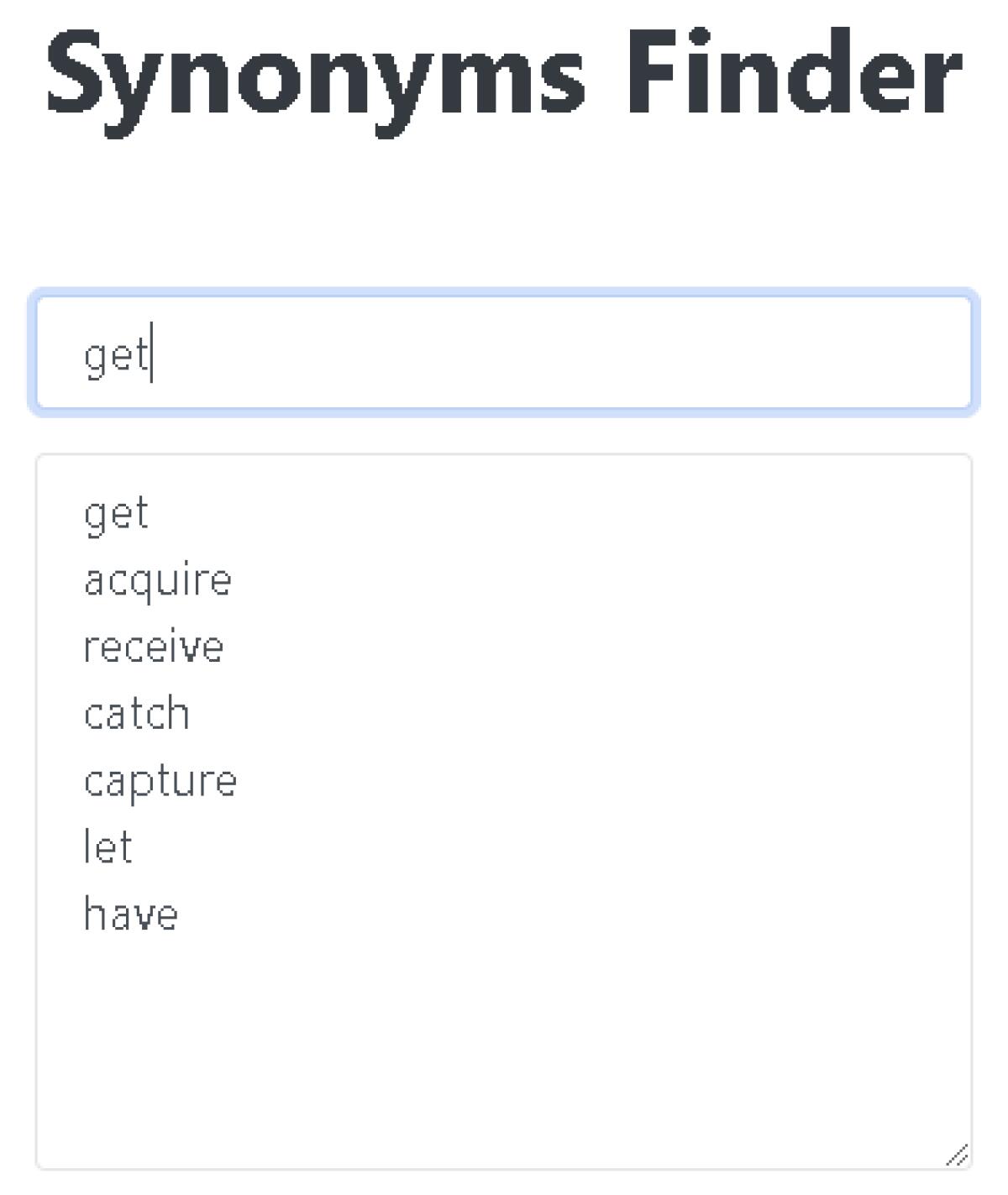Select 'get' in the results list
This screenshot has width=1008, height=1195.
coord(116,513)
